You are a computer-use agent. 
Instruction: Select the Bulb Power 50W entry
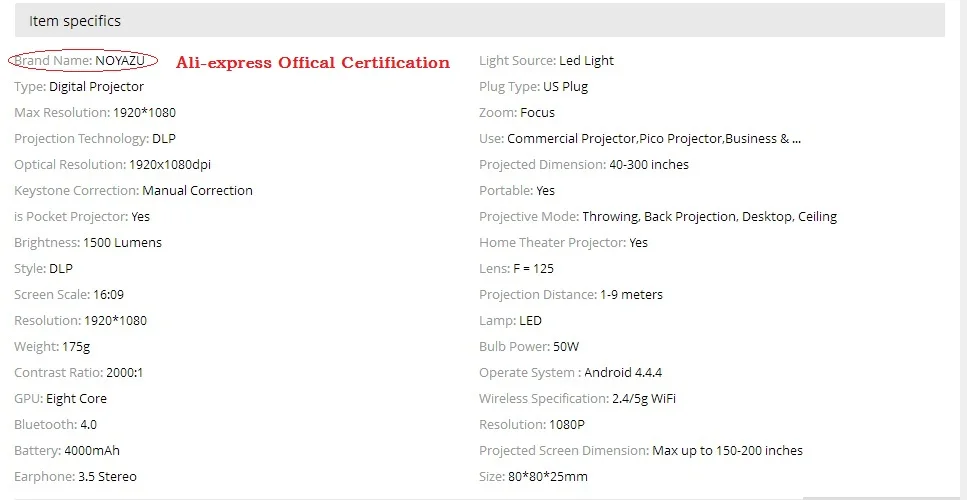pyautogui.click(x=529, y=346)
